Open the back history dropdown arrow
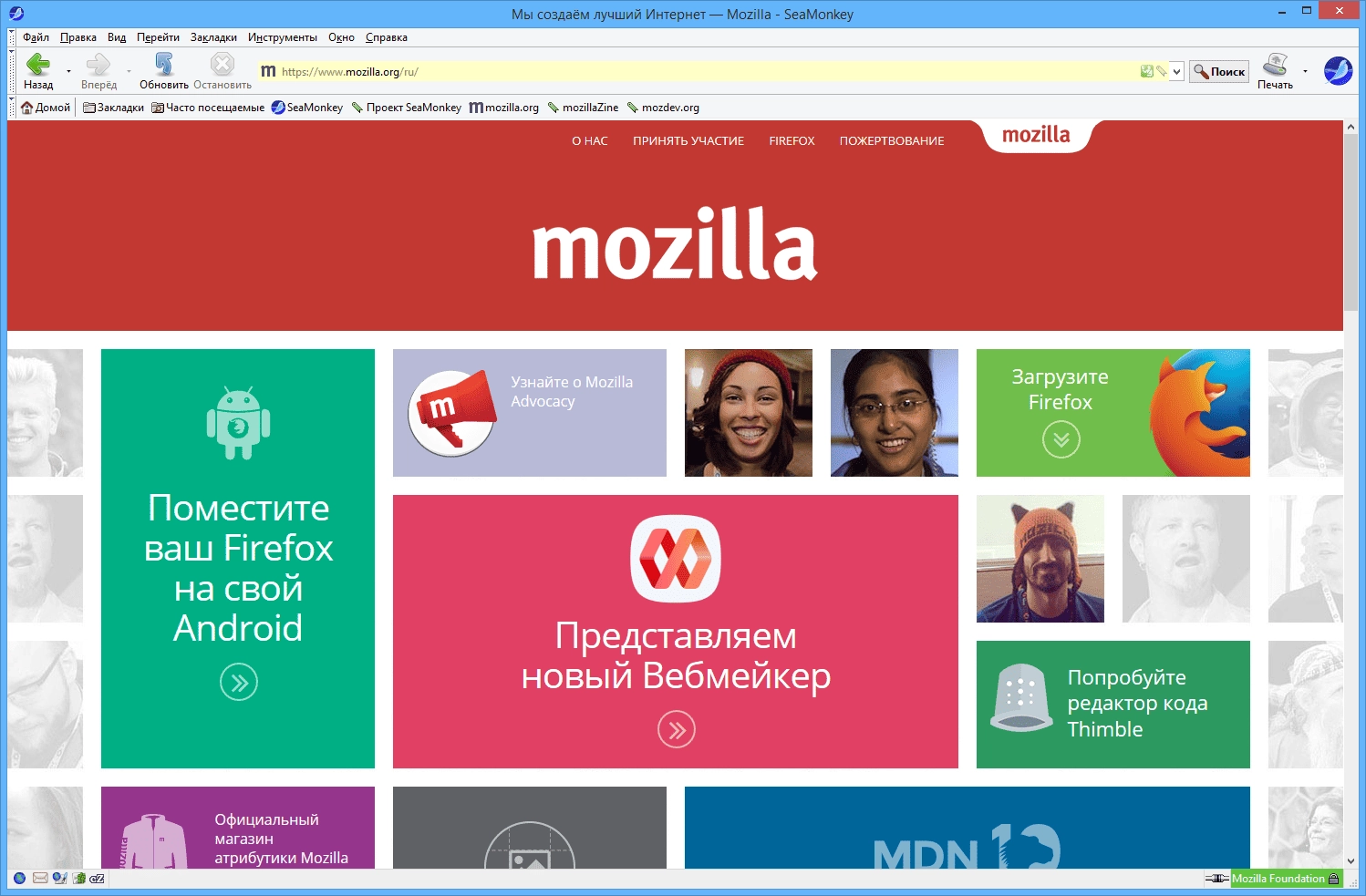The height and width of the screenshot is (896, 1366). click(x=68, y=71)
